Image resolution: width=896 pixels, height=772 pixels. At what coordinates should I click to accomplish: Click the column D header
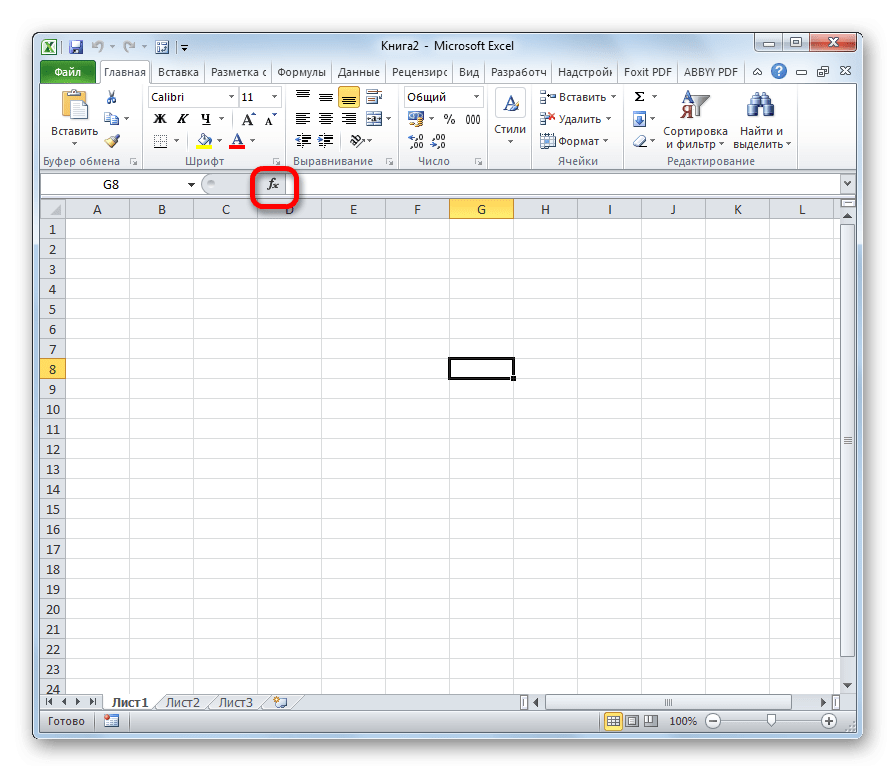point(289,209)
